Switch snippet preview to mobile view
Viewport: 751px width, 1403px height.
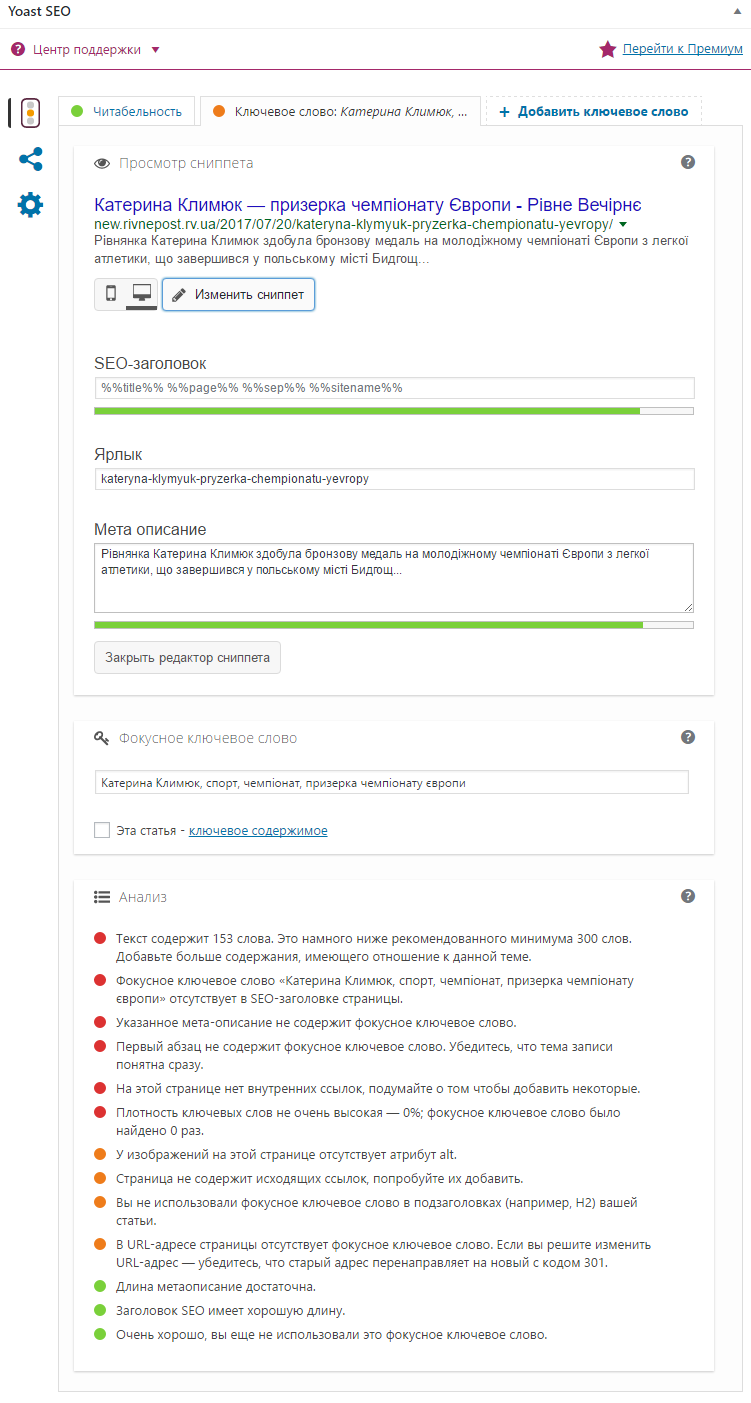click(111, 294)
